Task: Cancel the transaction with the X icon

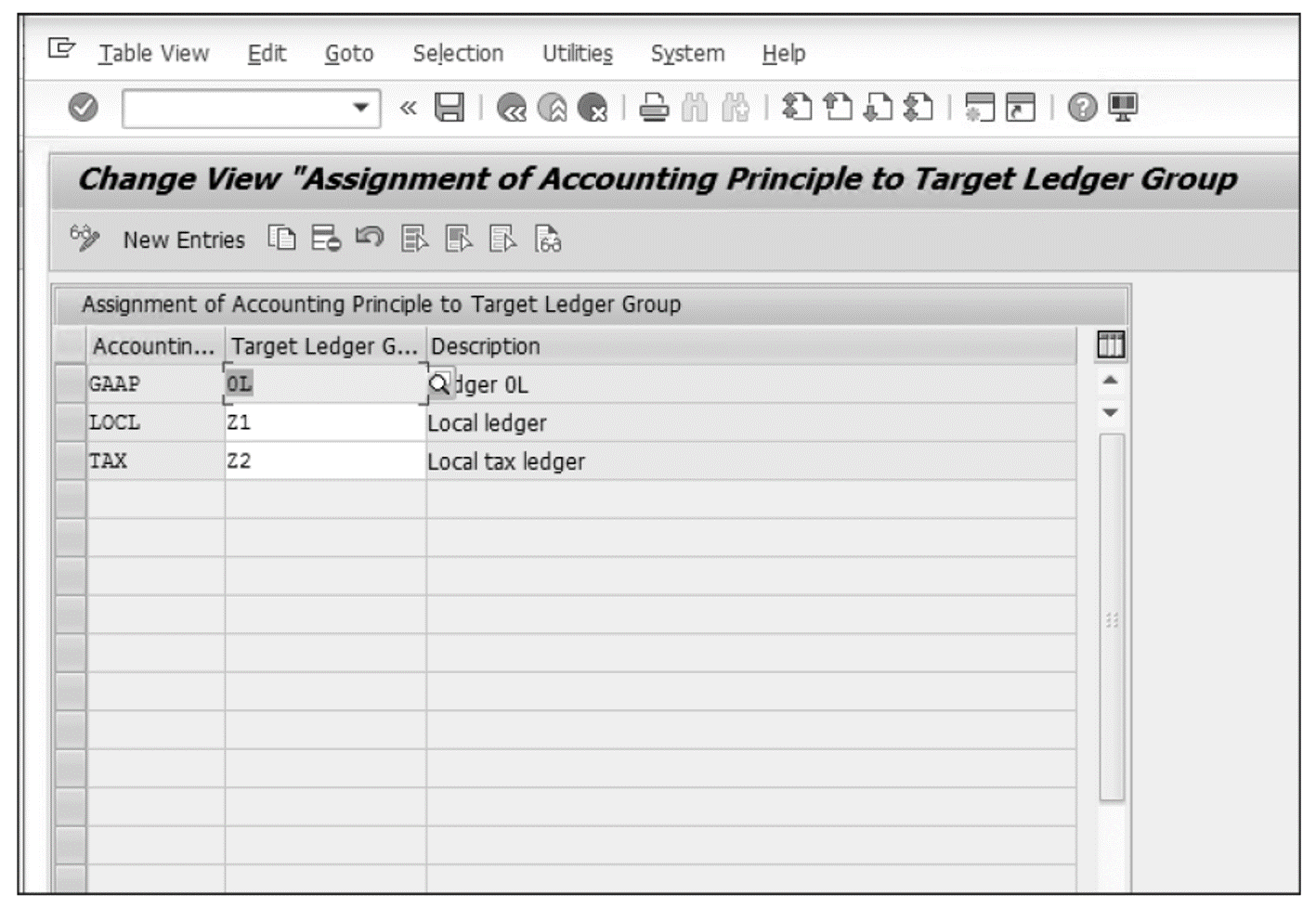Action: click(590, 109)
